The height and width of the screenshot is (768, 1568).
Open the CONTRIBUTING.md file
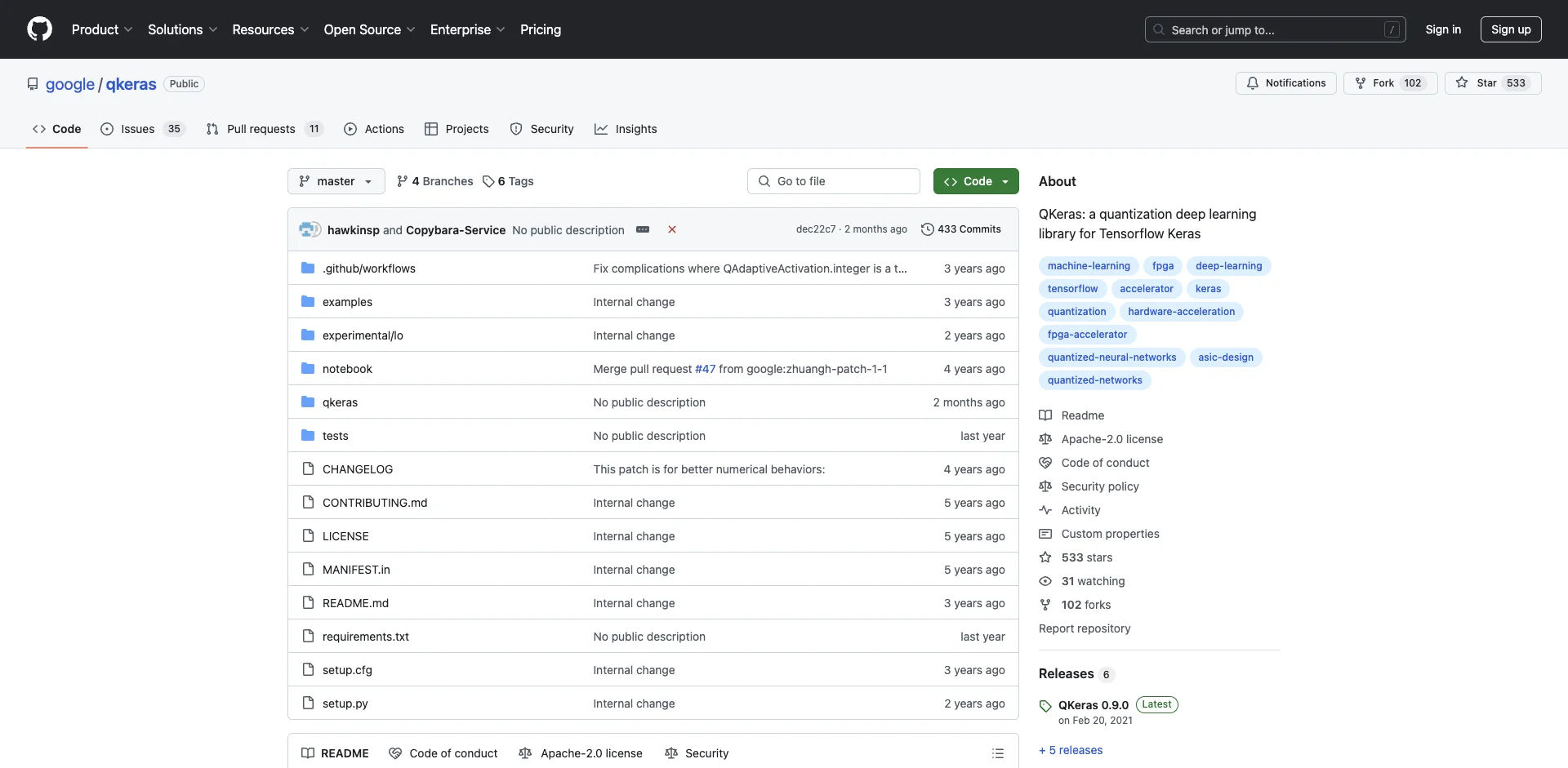coord(375,503)
